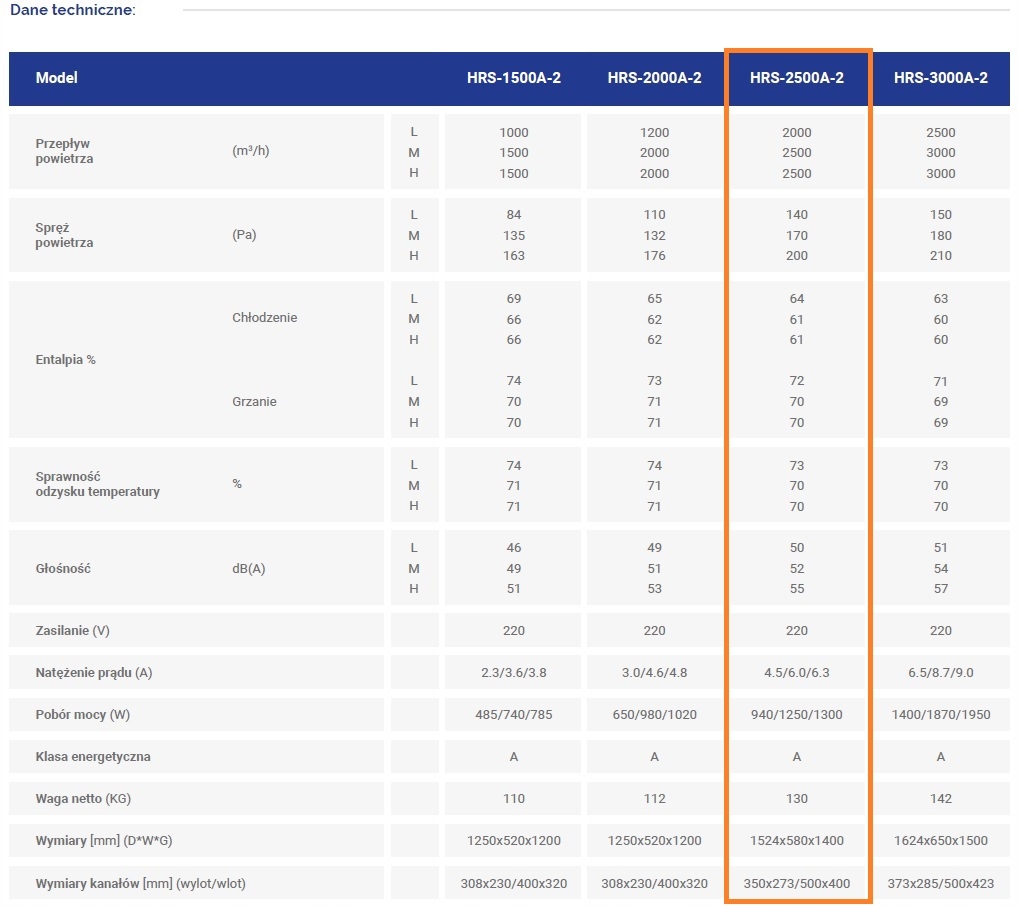Image resolution: width=1019 pixels, height=907 pixels.
Task: Click the 650/980/1020 power value
Action: tap(654, 715)
